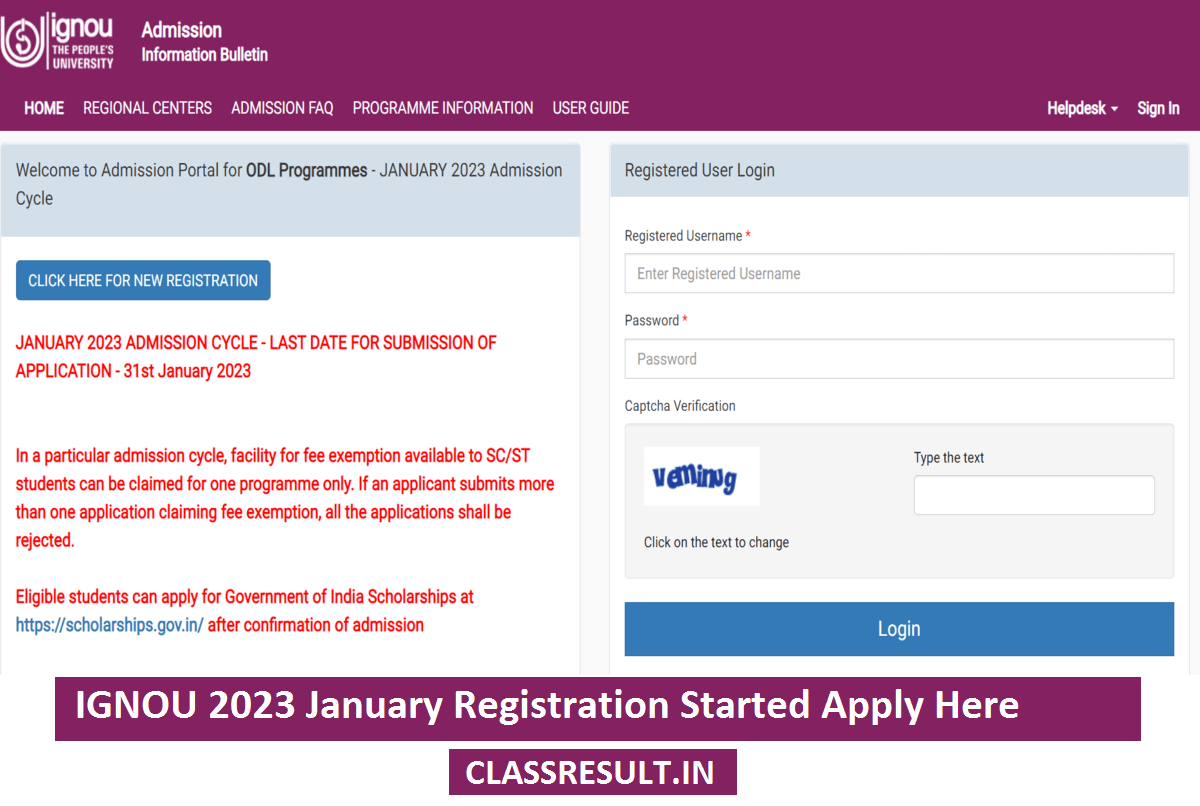
Task: Open REGIONAL CENTERS page
Action: pos(147,108)
